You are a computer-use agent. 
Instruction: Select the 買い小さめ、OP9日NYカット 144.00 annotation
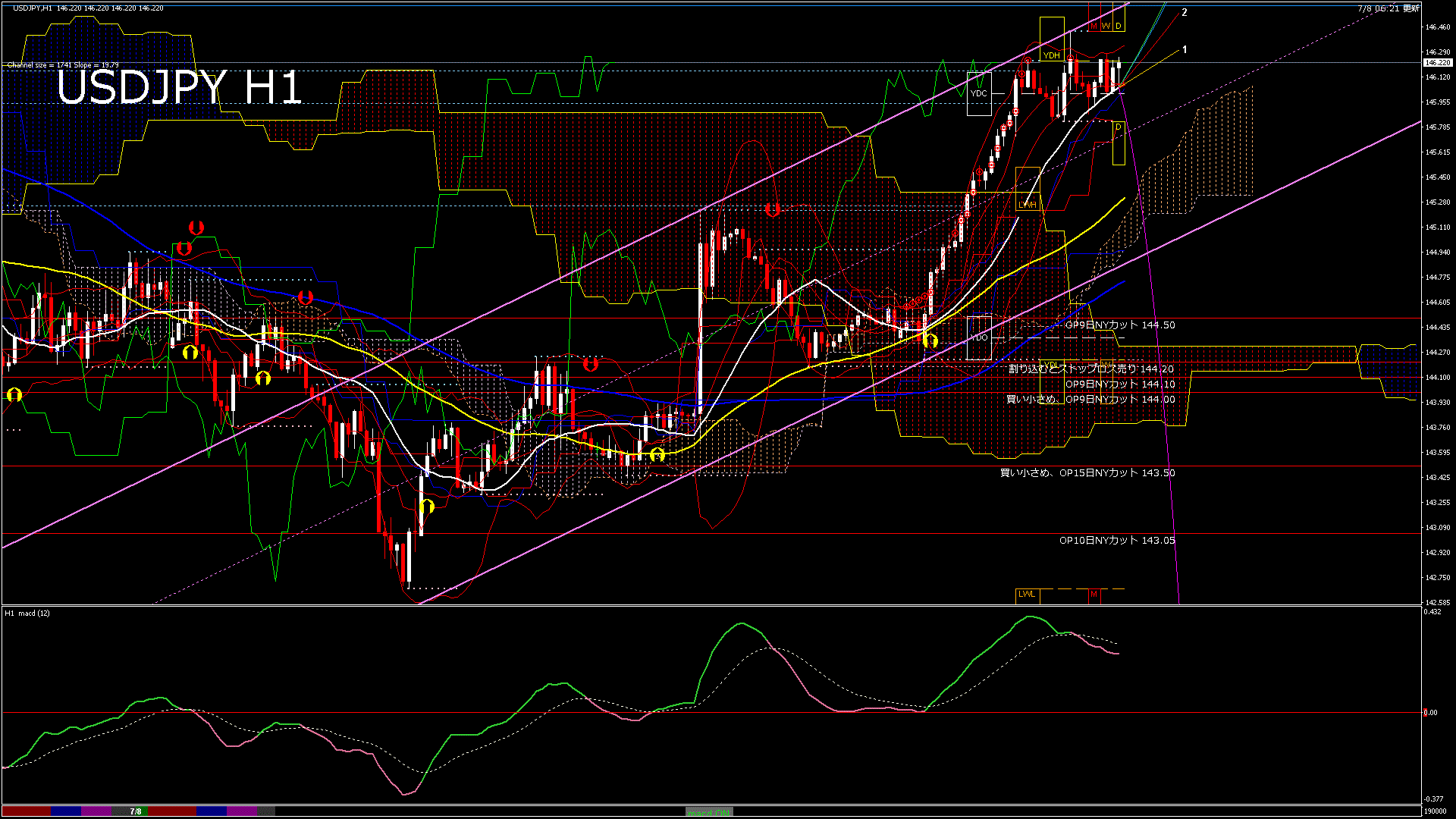(x=1090, y=400)
